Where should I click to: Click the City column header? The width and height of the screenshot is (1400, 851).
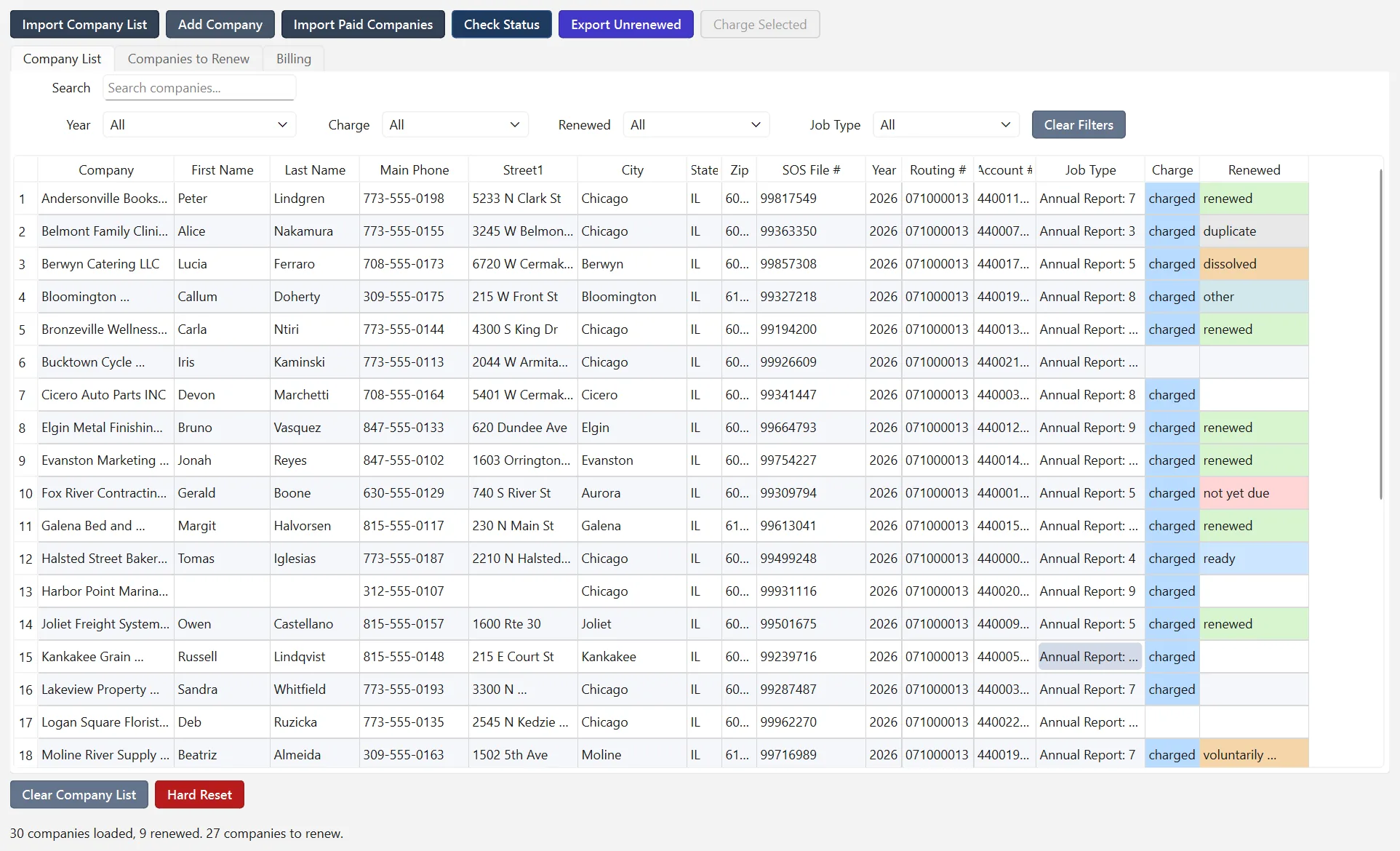632,169
